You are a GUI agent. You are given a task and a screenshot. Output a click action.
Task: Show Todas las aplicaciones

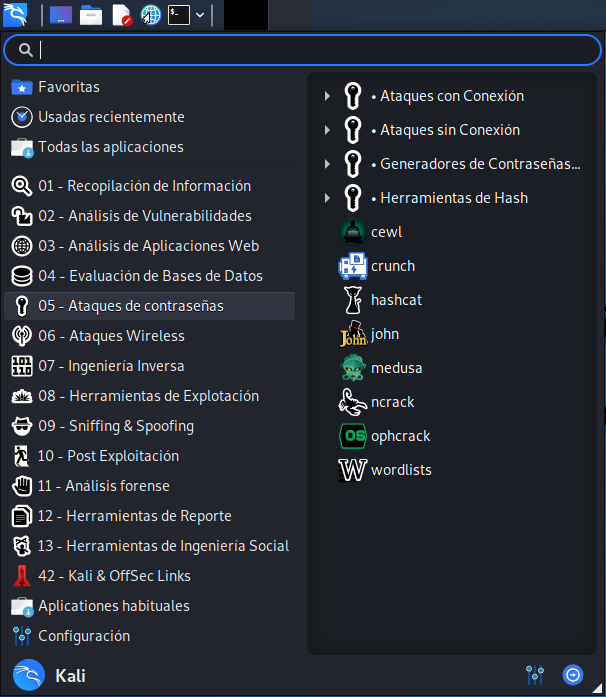pos(149,147)
